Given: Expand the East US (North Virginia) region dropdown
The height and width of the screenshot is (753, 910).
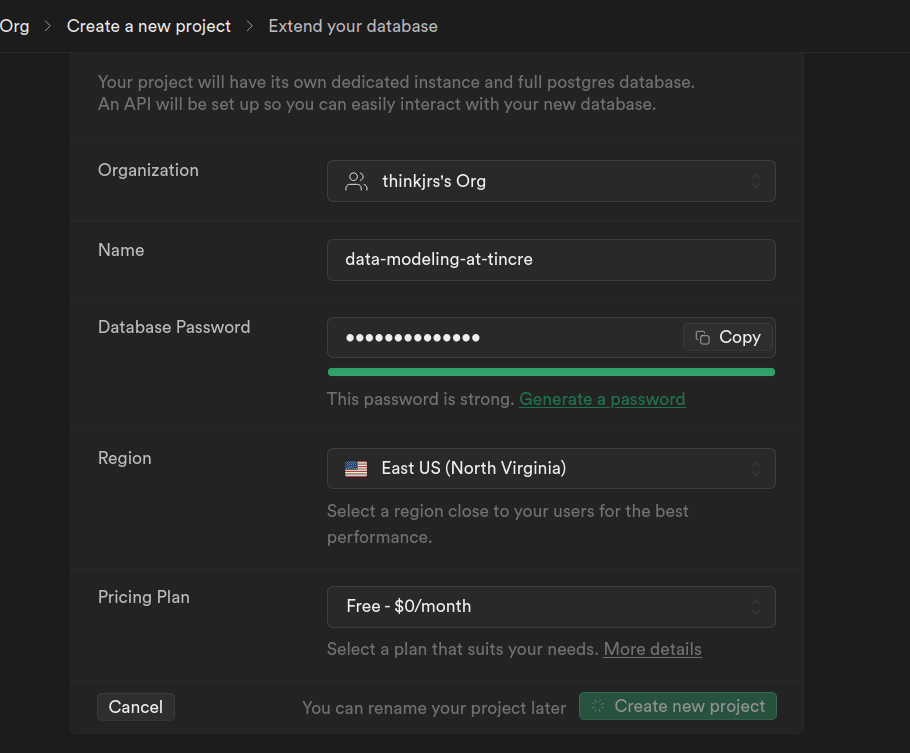Looking at the screenshot, I should coord(550,468).
